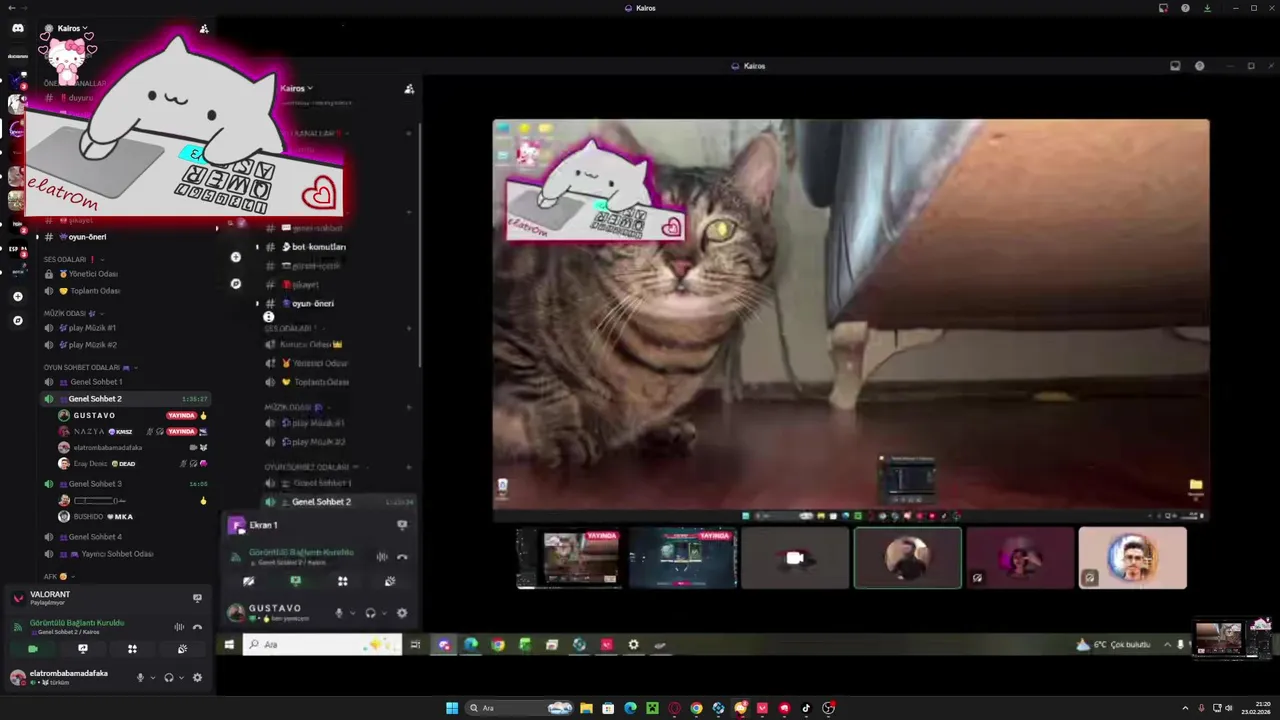Click the main cat stream video
1280x720 pixels.
coord(851,320)
